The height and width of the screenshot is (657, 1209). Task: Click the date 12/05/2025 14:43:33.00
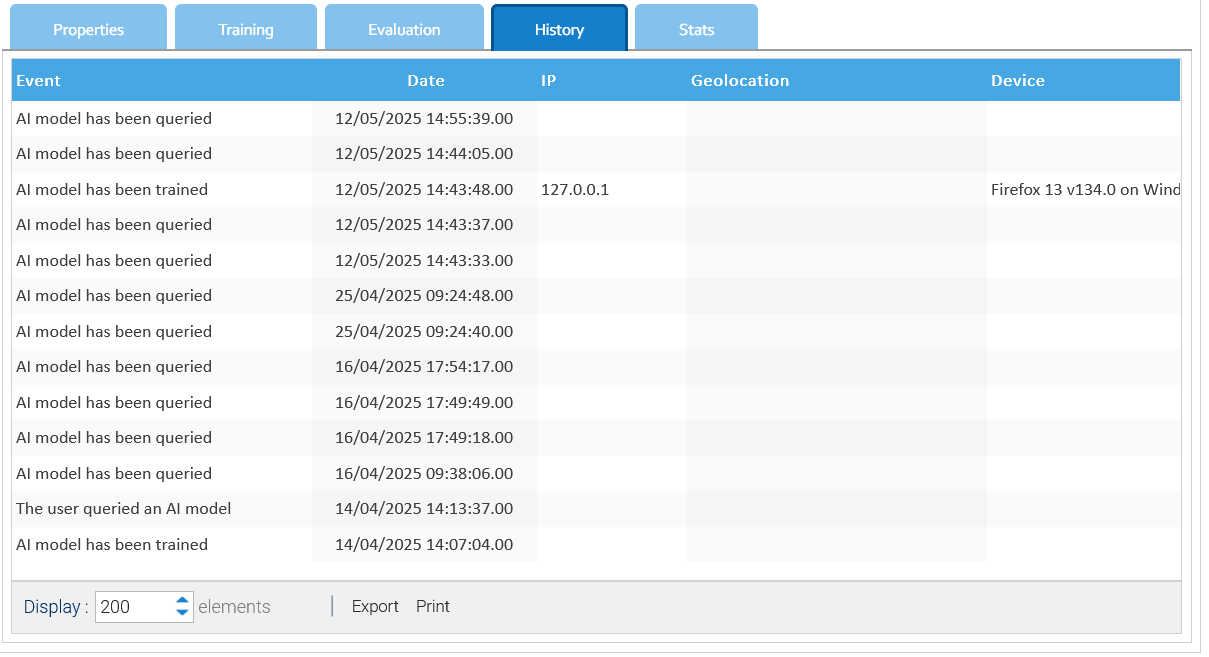pos(424,261)
